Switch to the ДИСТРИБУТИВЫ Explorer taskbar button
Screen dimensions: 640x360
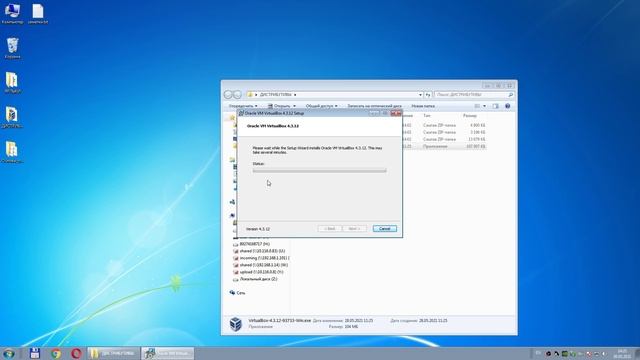pyautogui.click(x=113, y=353)
